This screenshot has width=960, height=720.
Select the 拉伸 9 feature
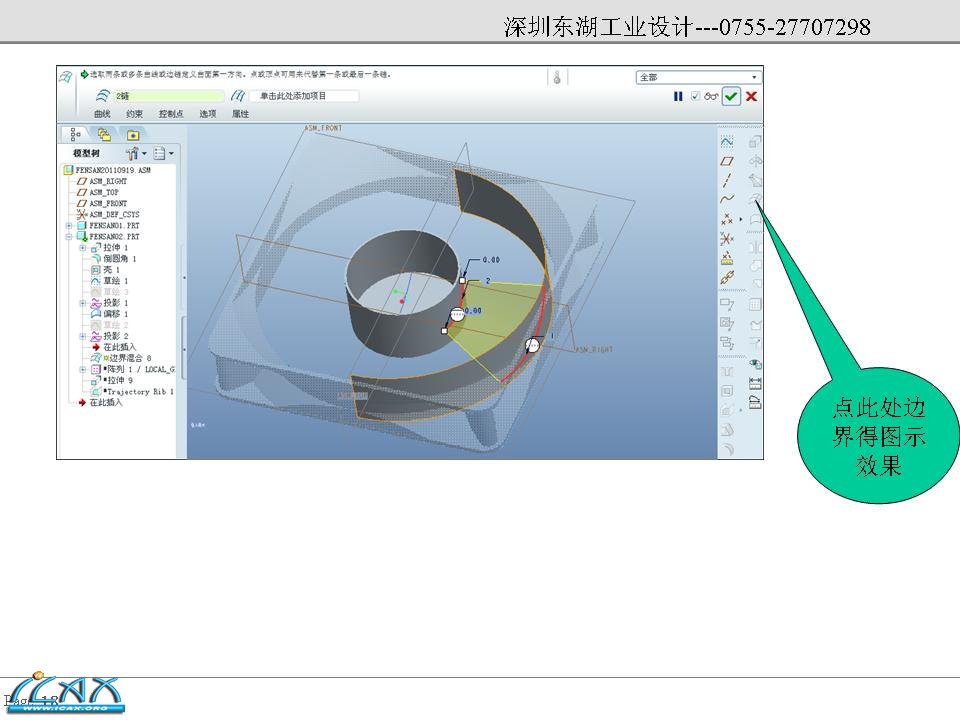[112, 380]
